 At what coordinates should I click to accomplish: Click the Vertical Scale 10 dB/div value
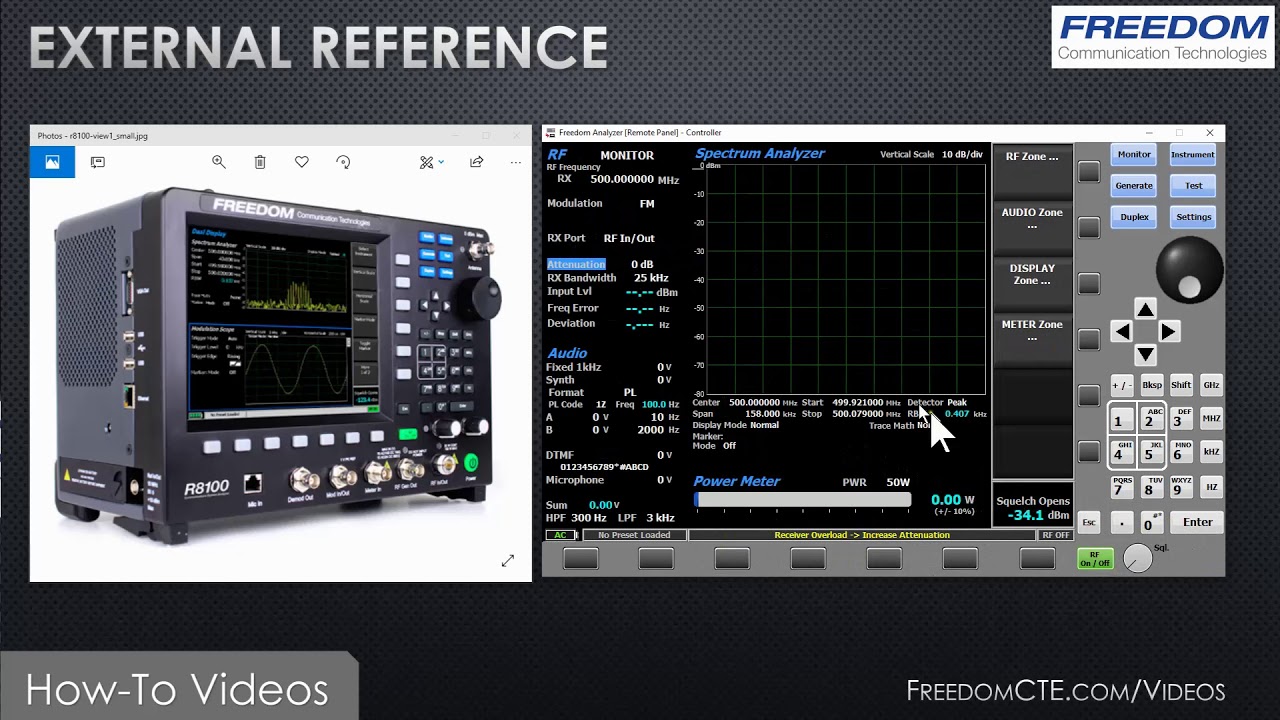[962, 155]
